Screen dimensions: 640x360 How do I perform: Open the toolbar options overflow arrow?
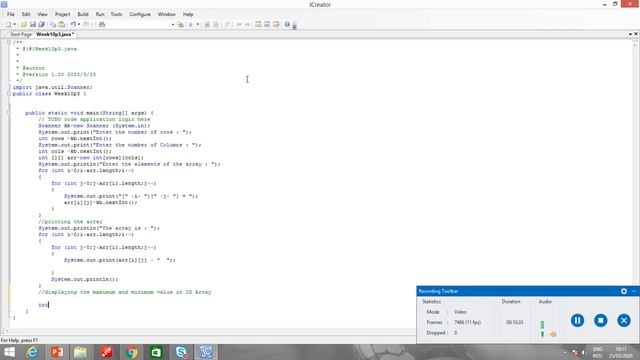pyautogui.click(x=294, y=25)
